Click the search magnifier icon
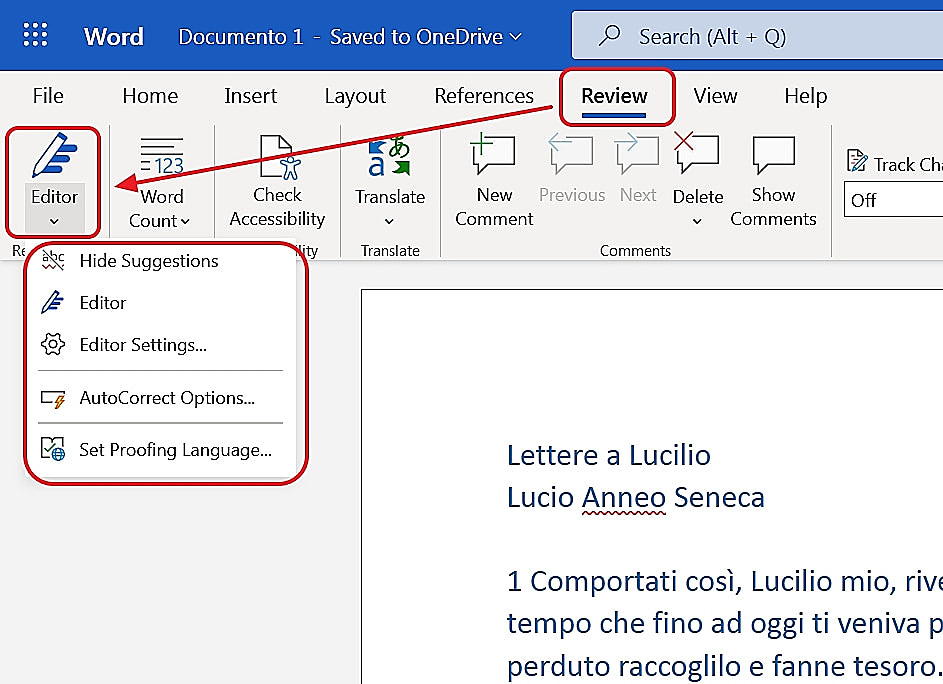 tap(609, 35)
